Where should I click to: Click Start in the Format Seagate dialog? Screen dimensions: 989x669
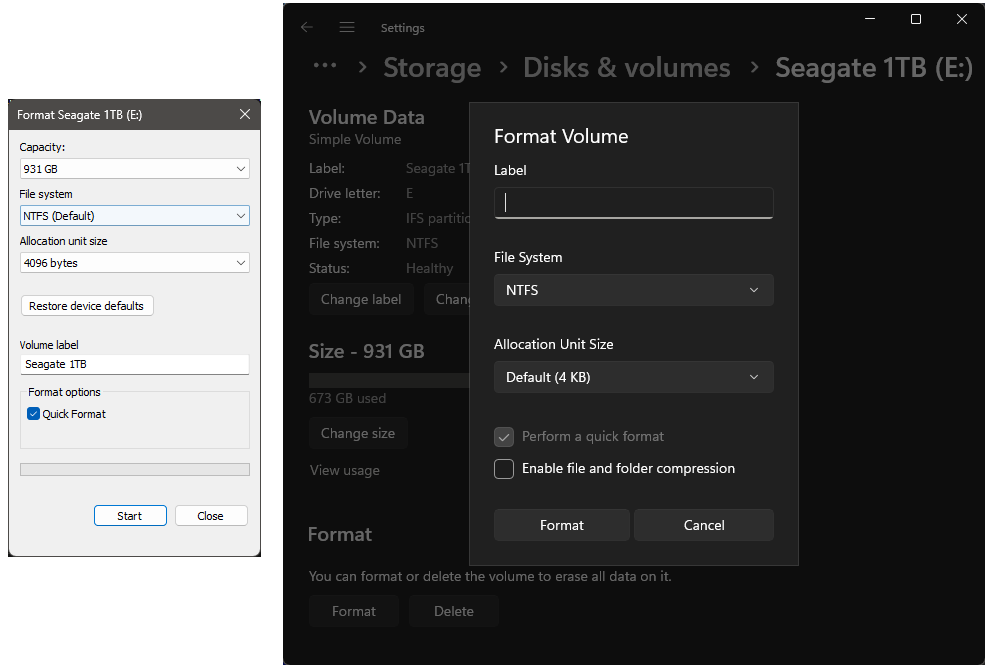tap(130, 516)
